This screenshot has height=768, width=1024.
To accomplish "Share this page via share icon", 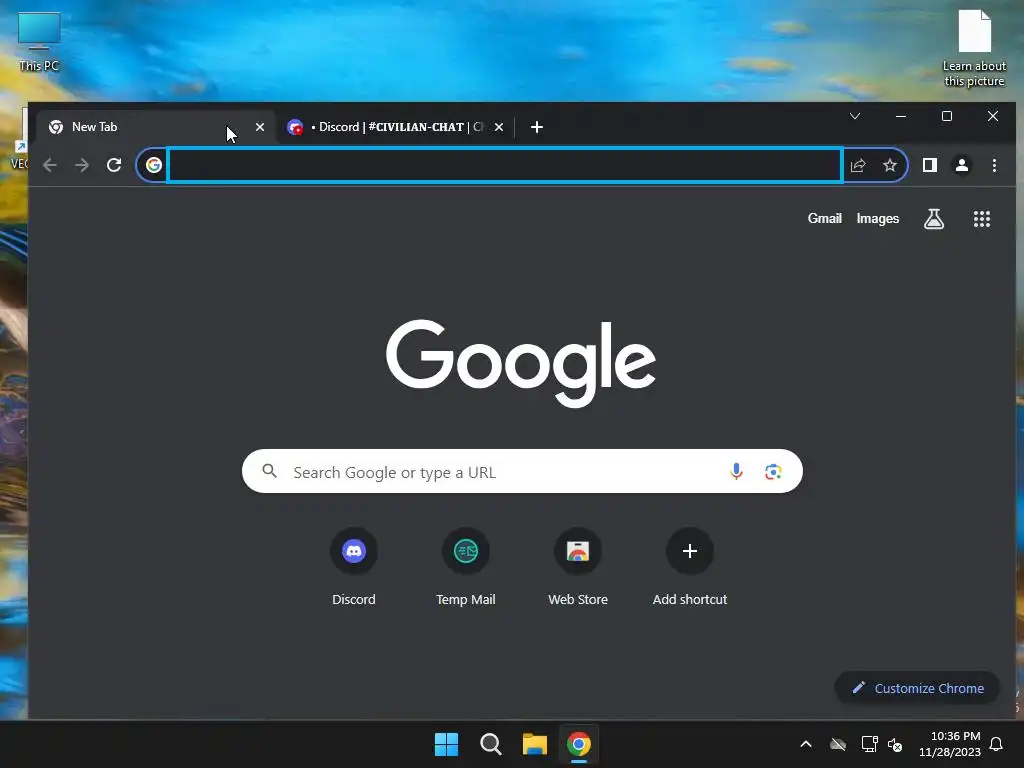I will [x=858, y=165].
